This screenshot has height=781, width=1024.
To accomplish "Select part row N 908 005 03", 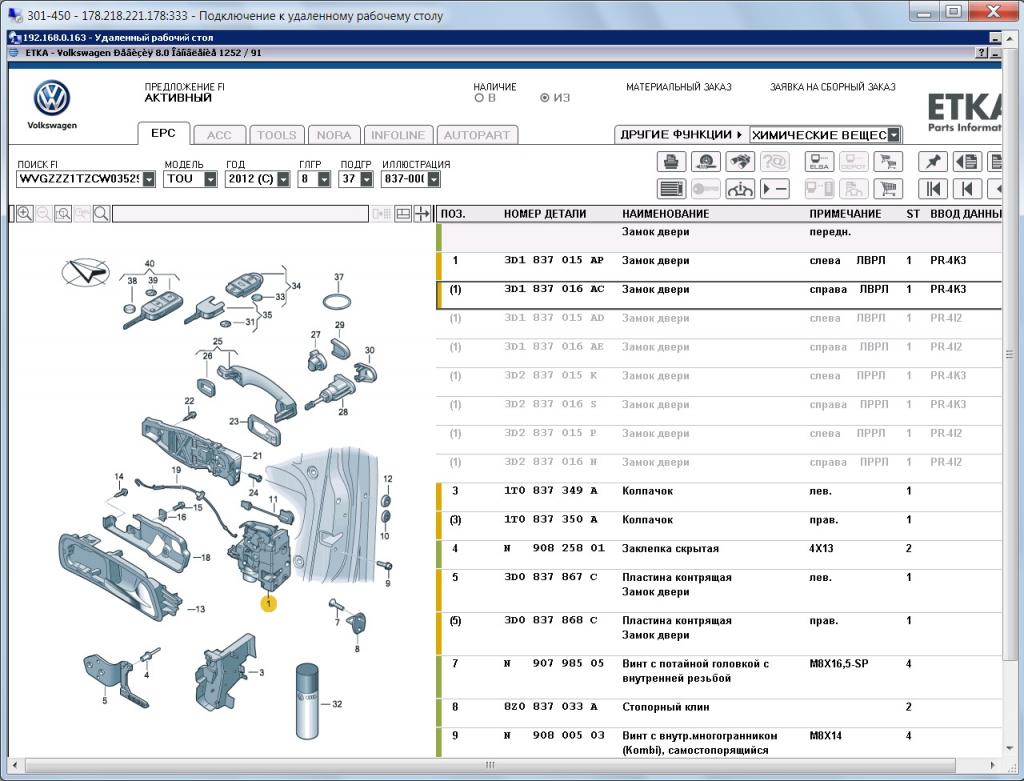I will coord(718,742).
